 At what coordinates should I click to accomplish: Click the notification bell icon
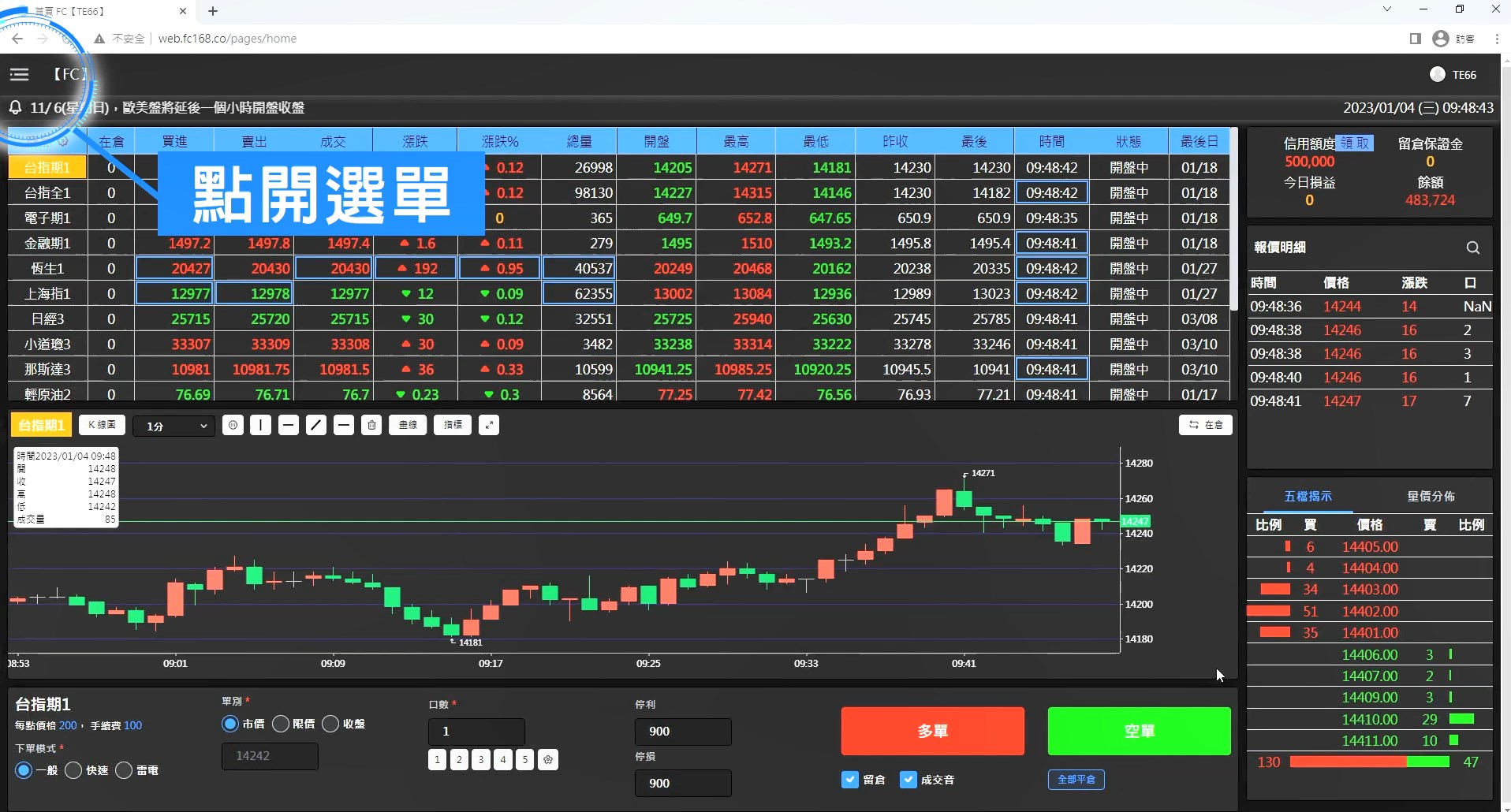point(15,107)
